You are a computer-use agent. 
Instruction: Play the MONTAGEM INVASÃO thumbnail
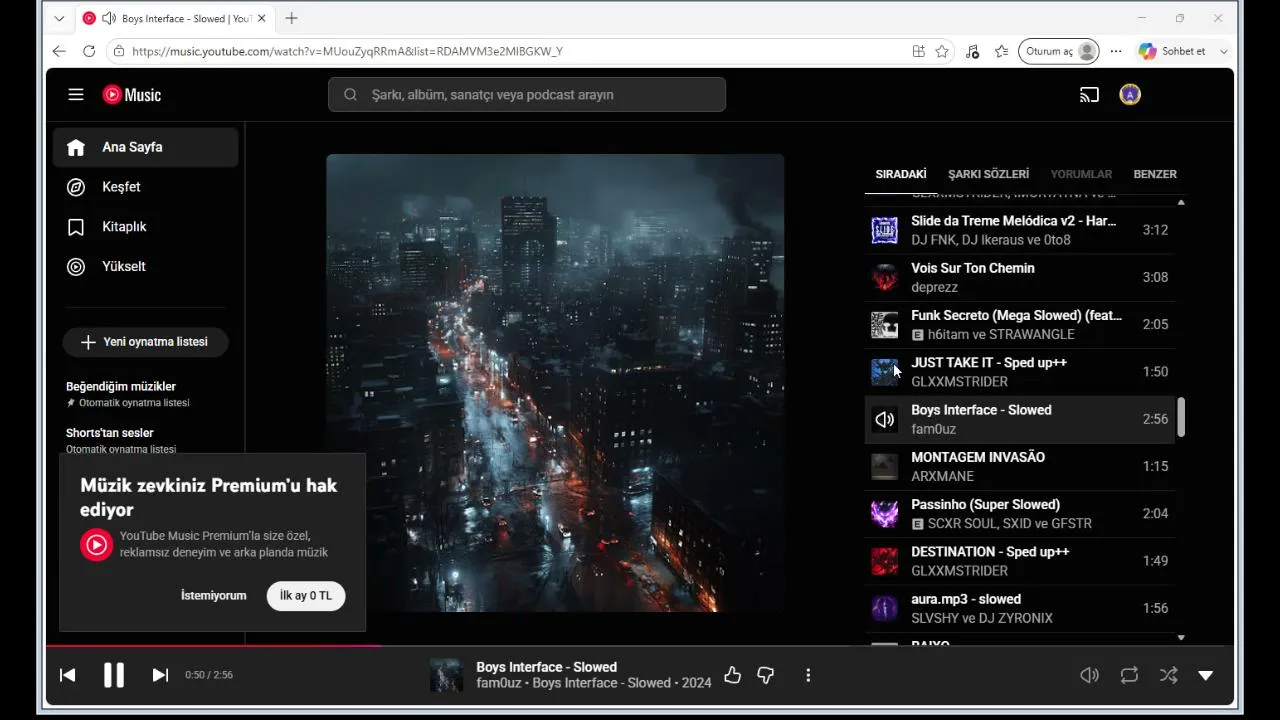point(884,467)
